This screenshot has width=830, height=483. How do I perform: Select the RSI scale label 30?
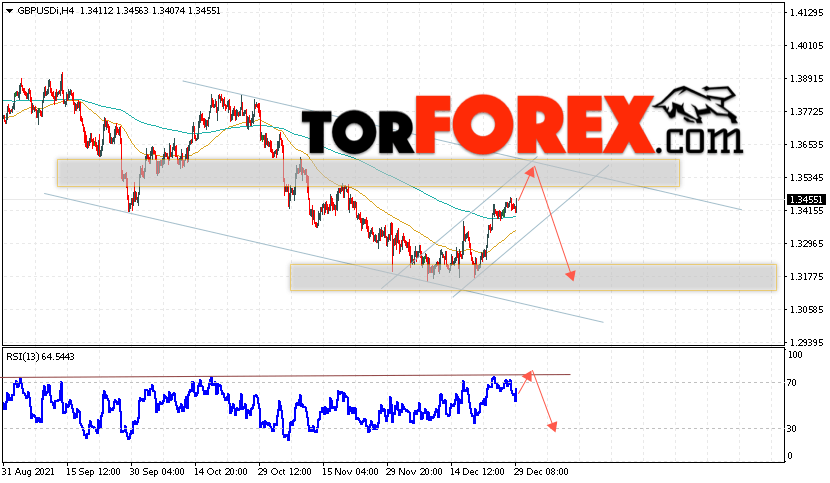792,428
